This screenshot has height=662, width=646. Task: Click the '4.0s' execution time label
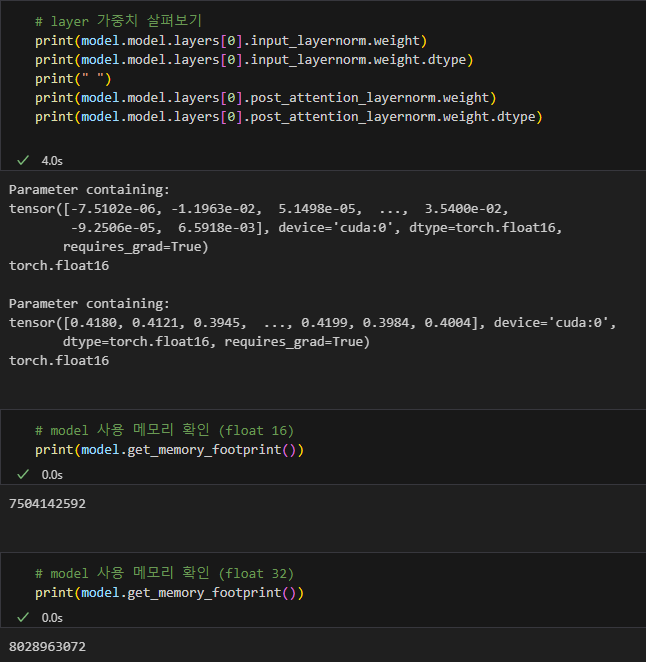tap(52, 161)
